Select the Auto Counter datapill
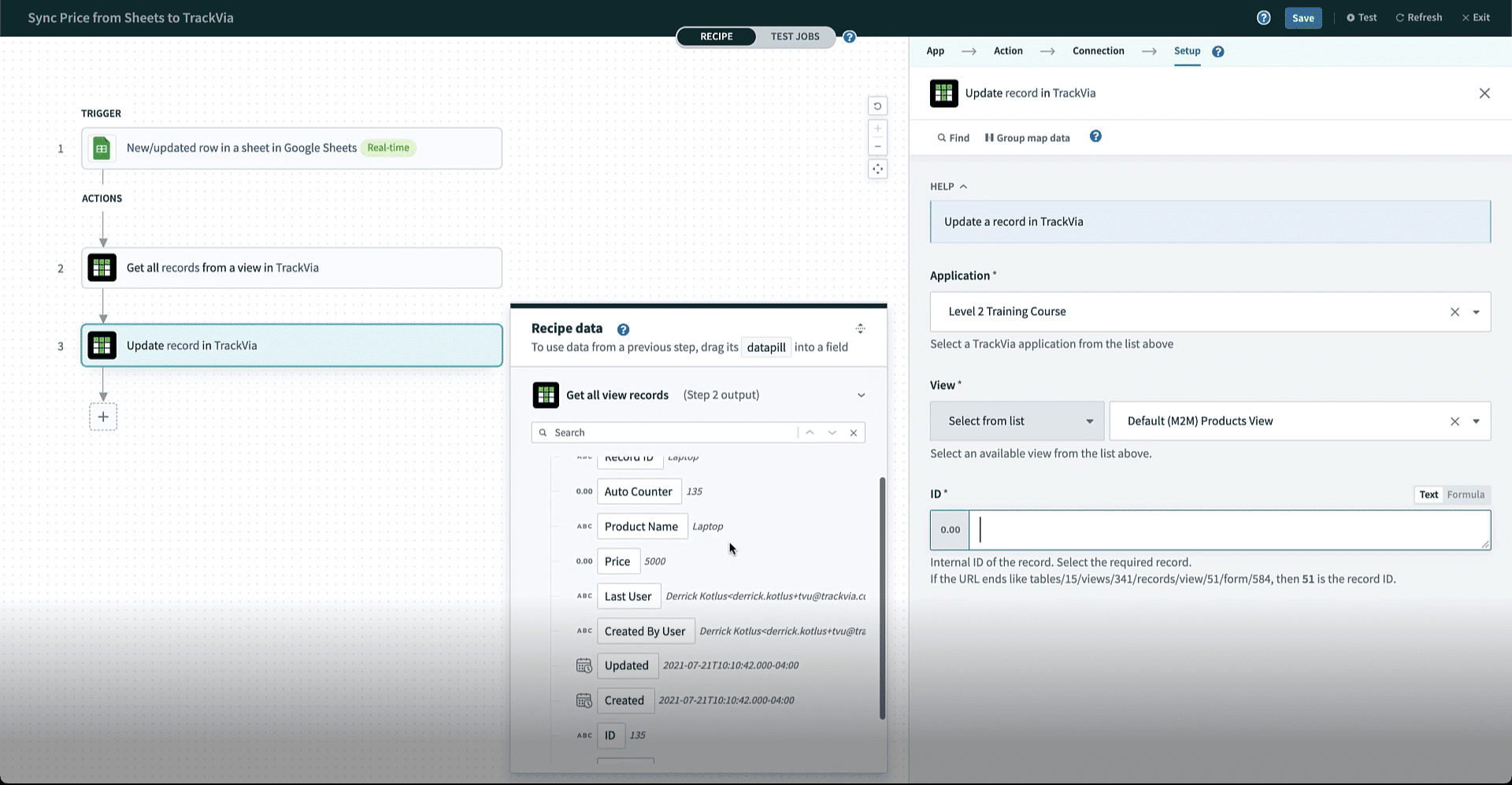This screenshot has width=1512, height=785. click(x=639, y=491)
